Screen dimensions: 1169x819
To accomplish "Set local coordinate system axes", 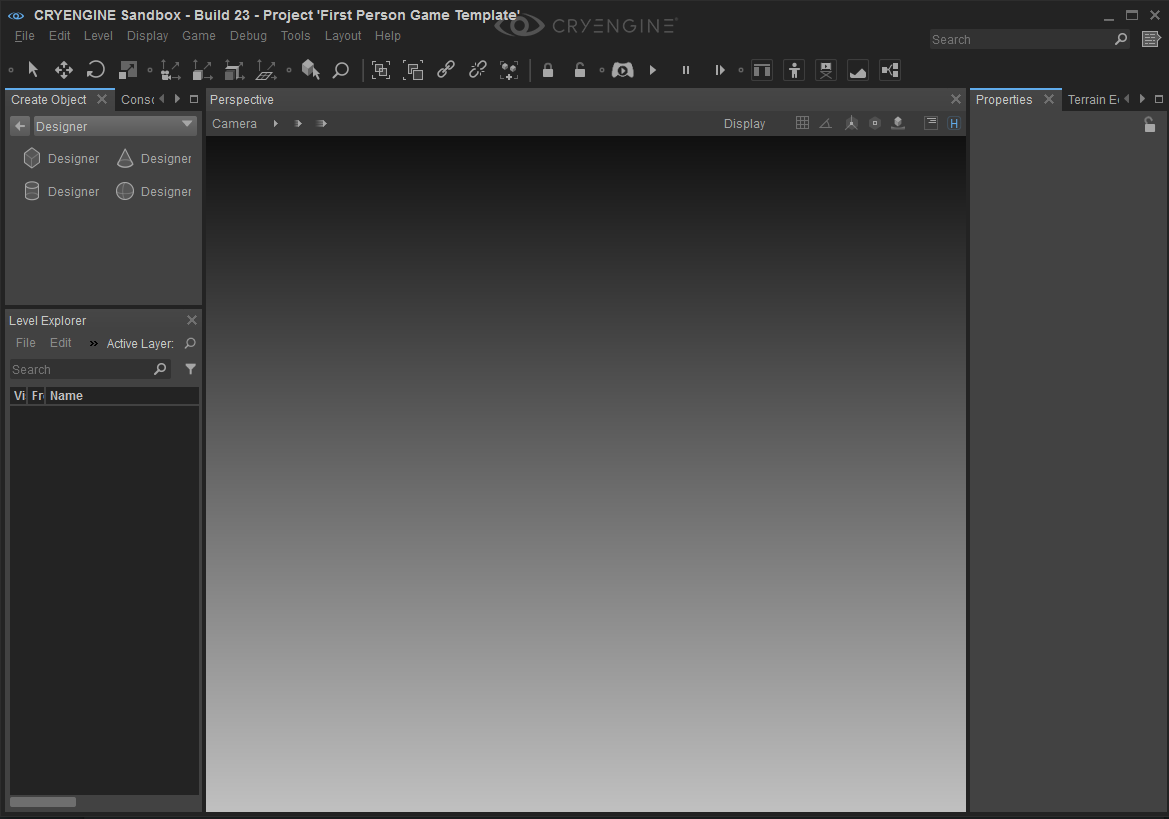I will click(202, 70).
